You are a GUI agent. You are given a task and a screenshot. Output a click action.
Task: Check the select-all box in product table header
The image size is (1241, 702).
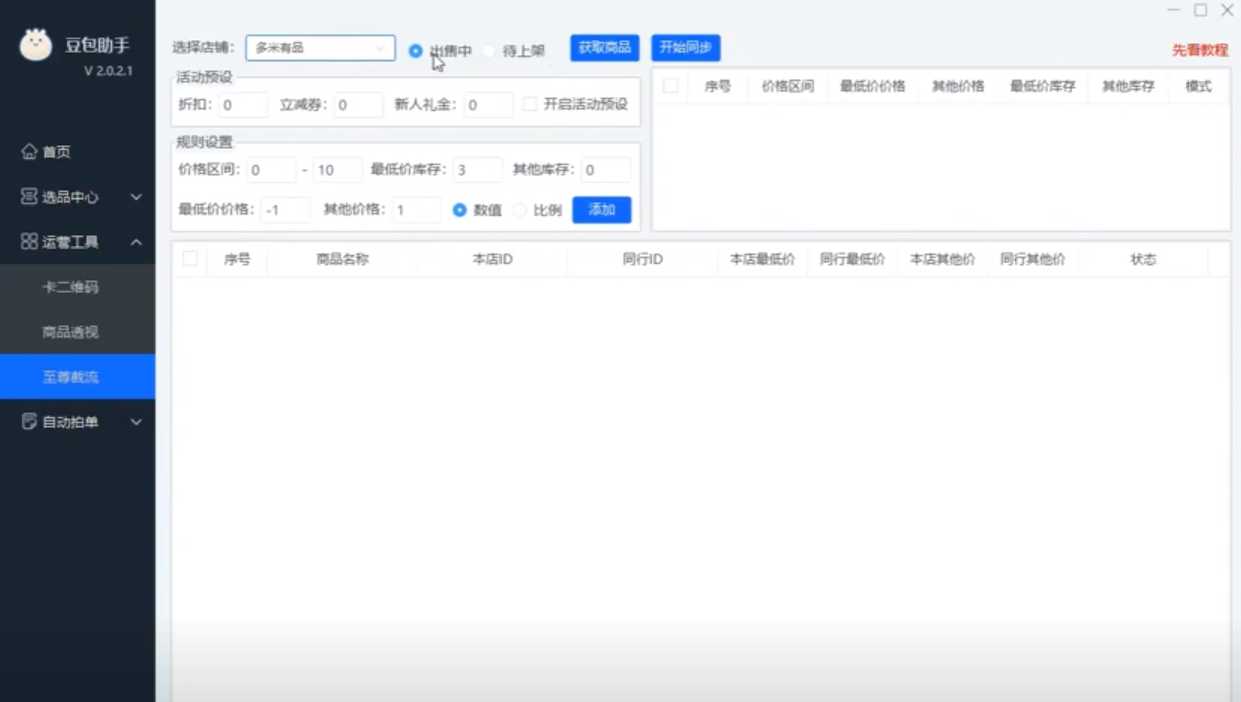tap(190, 259)
